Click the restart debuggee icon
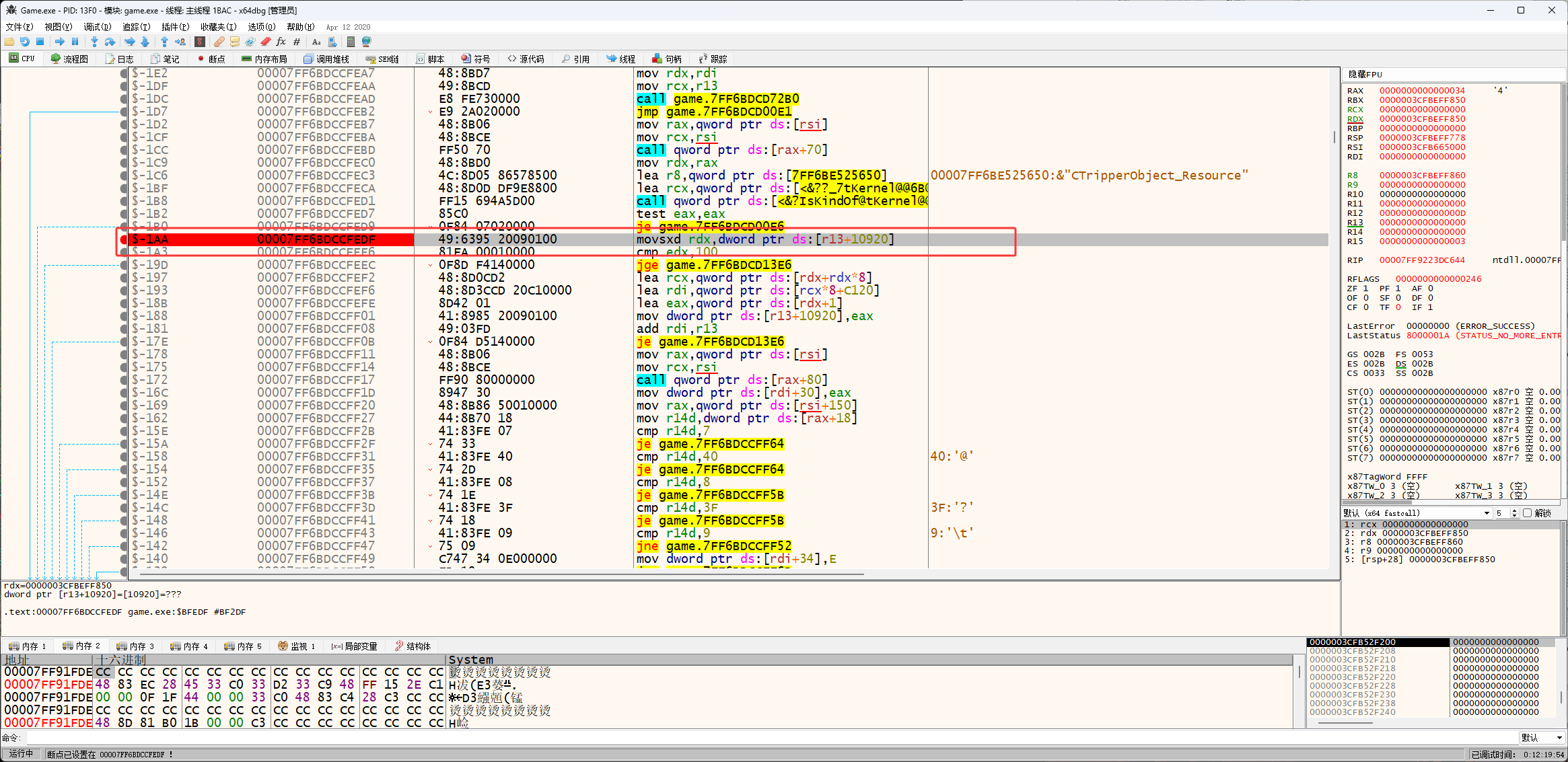Screen dimensions: 1568x762 (x=25, y=42)
